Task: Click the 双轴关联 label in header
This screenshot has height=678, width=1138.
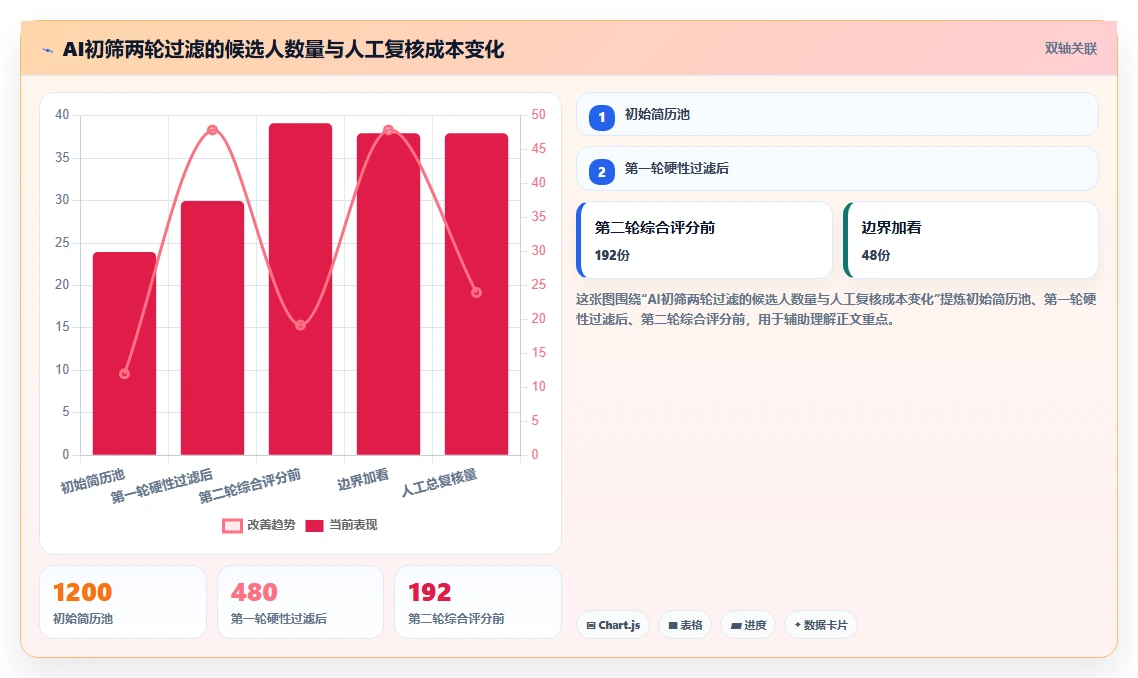Action: (1071, 49)
